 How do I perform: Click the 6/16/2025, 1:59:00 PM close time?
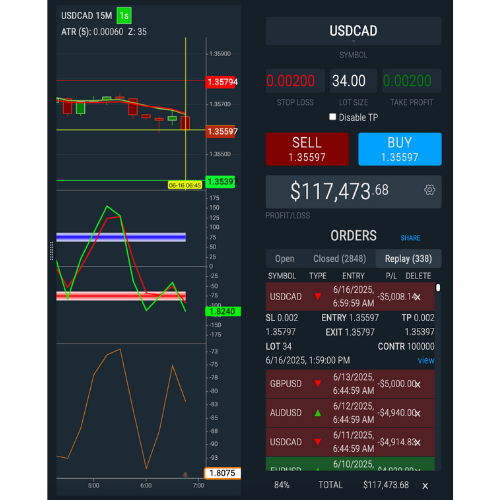point(308,361)
